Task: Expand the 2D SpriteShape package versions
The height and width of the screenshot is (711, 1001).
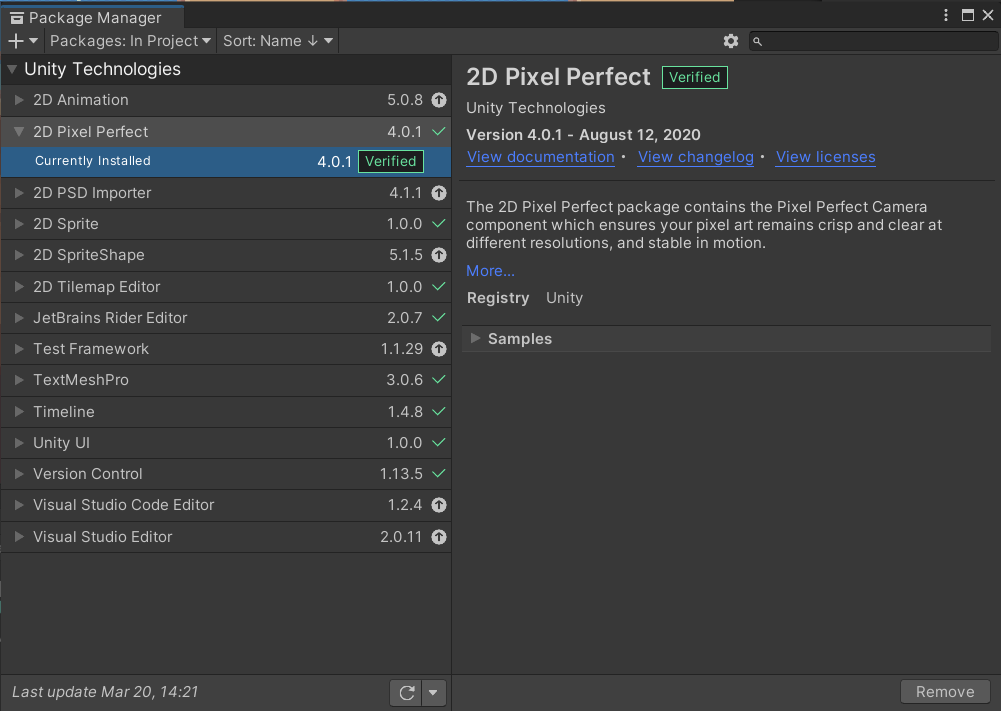Action: (x=19, y=255)
